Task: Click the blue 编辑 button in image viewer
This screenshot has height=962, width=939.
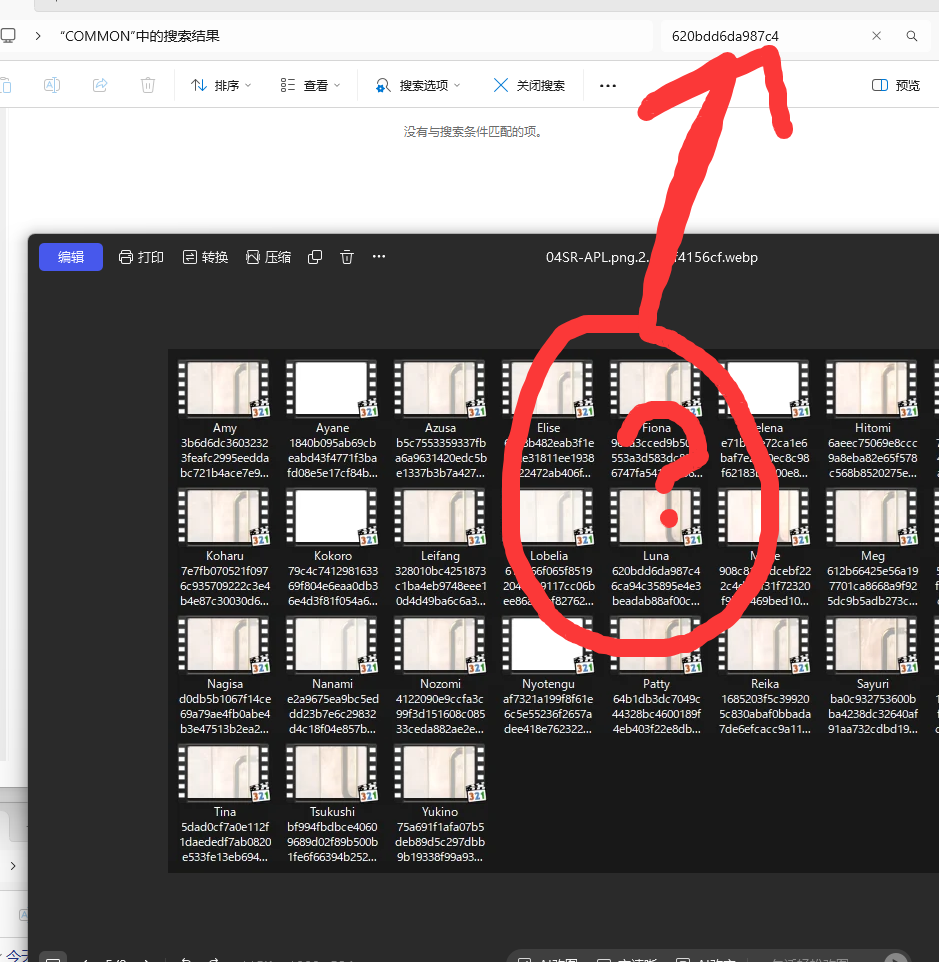Action: click(x=71, y=257)
